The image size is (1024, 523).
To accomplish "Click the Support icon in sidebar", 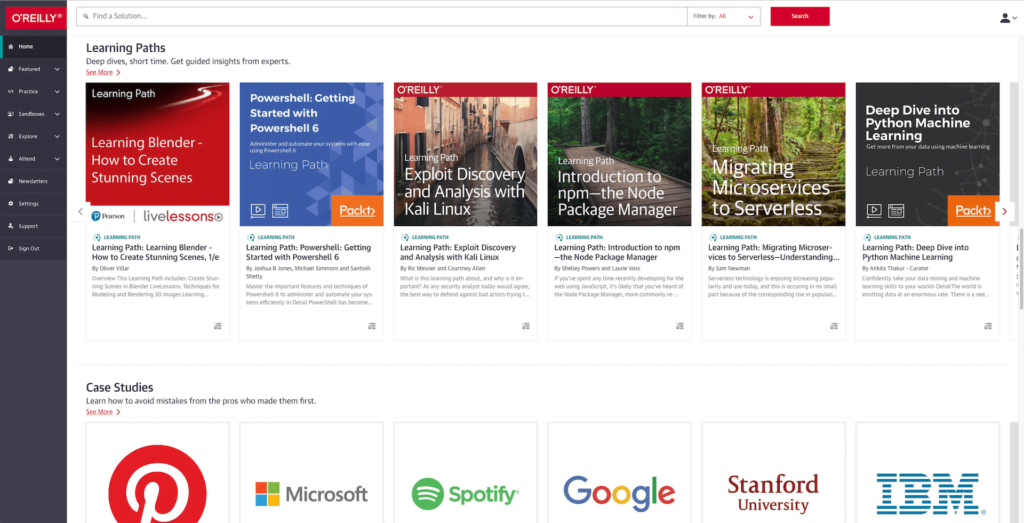I will coord(10,226).
